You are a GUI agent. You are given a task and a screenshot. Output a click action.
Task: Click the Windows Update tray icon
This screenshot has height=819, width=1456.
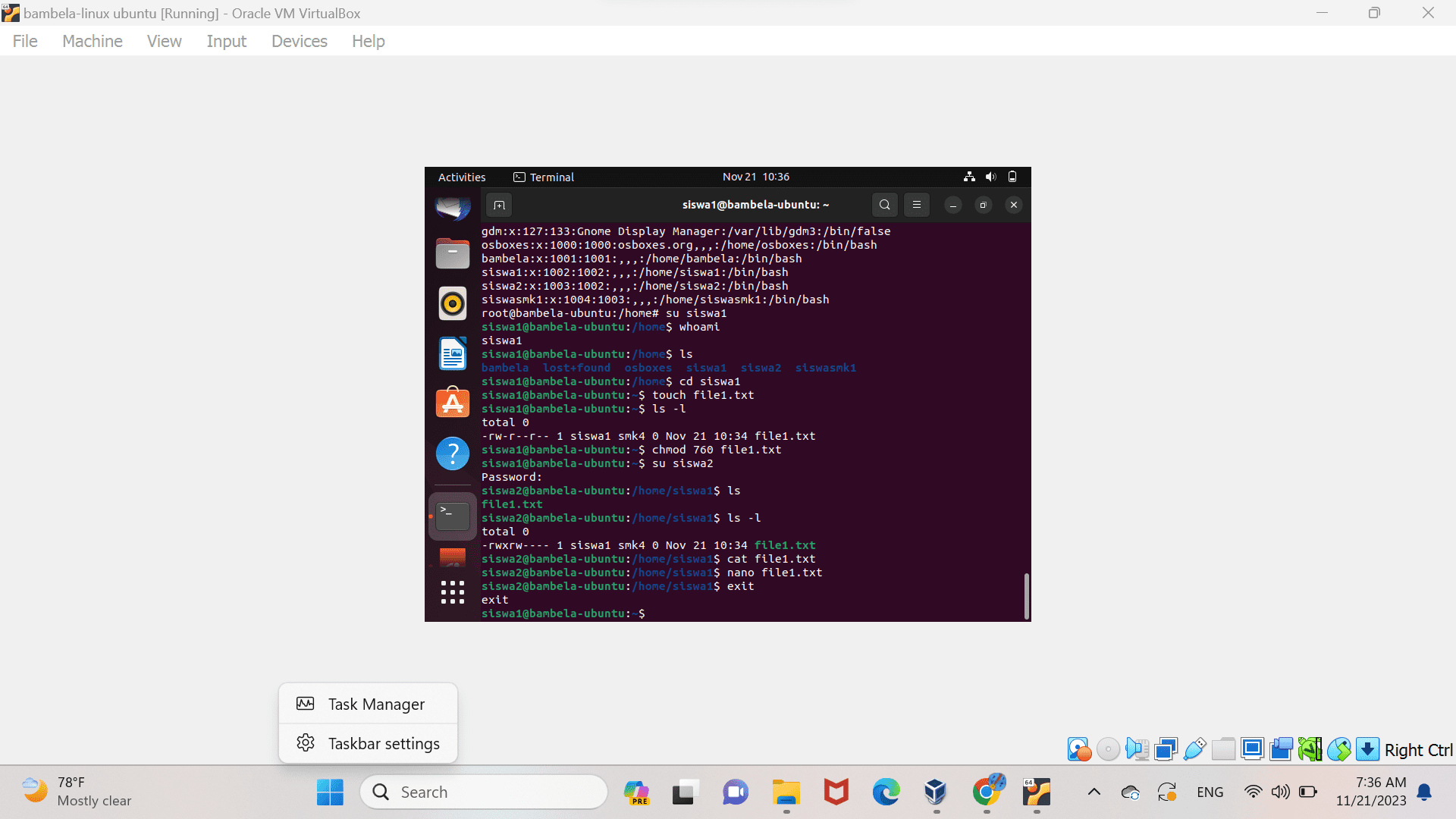[x=1167, y=792]
